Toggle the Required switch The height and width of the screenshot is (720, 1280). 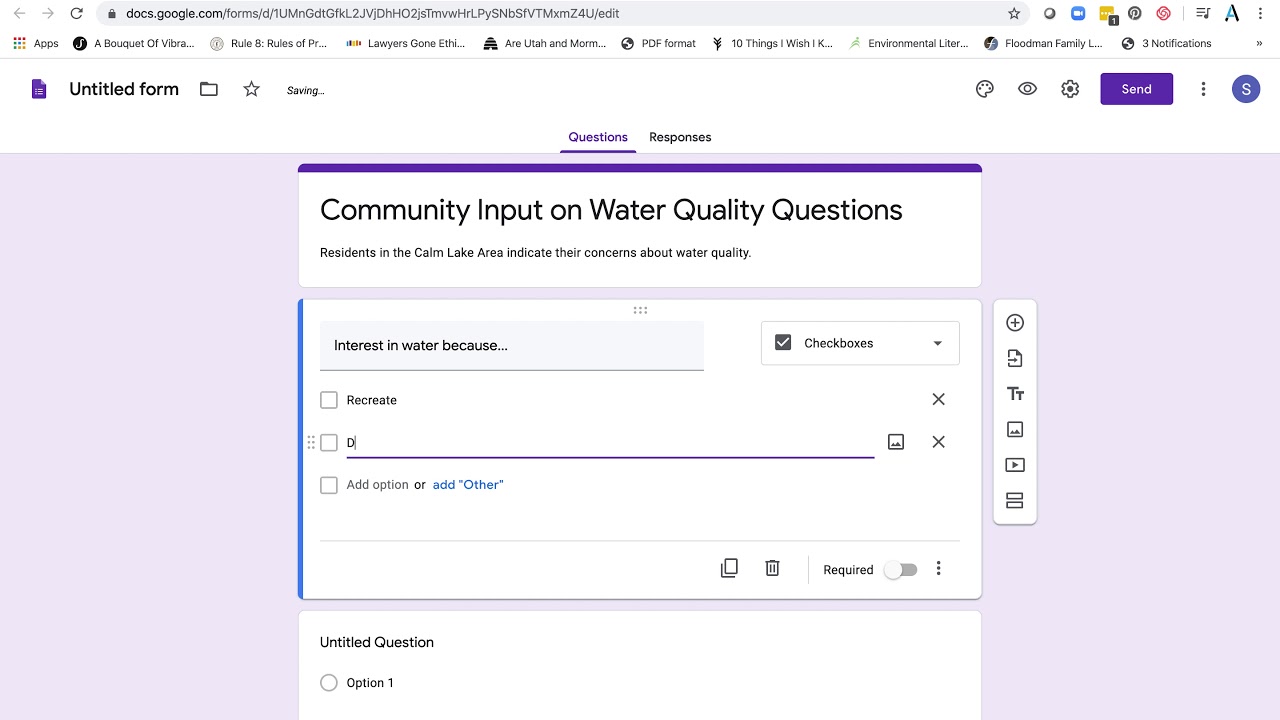pyautogui.click(x=901, y=570)
